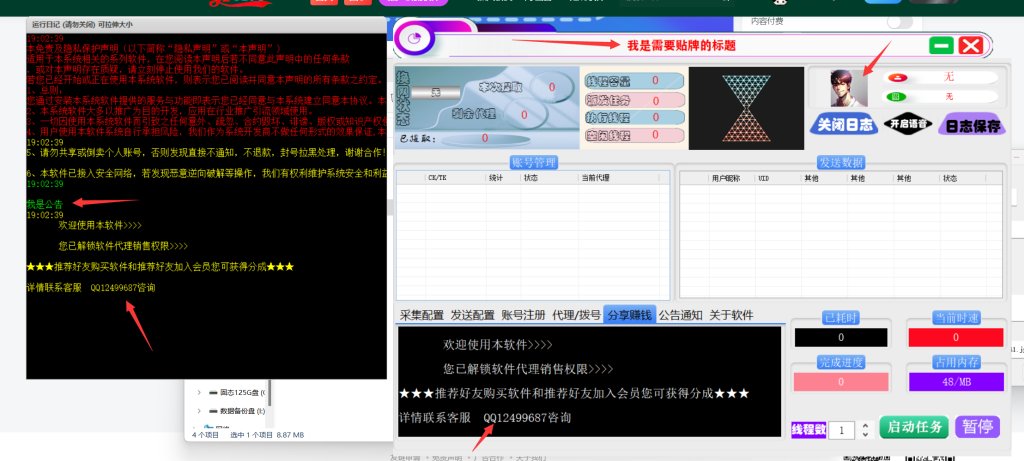Open the 采集配置 tab
The height and width of the screenshot is (461, 1024).
coord(422,315)
